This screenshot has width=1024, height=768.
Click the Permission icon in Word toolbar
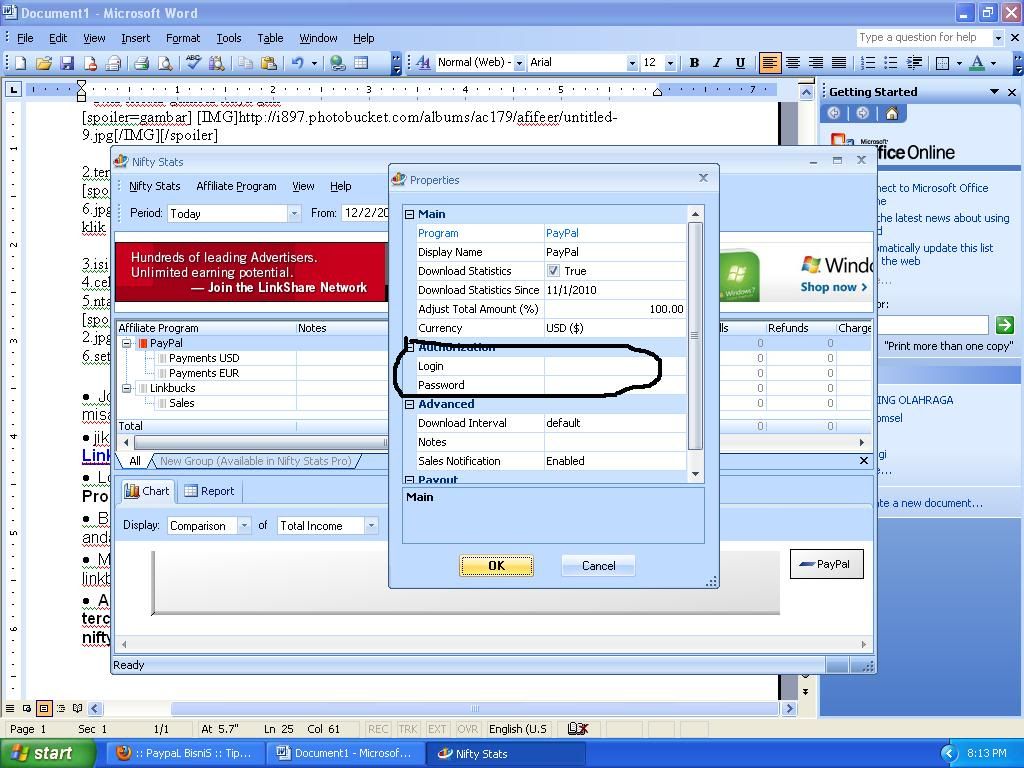[x=90, y=63]
